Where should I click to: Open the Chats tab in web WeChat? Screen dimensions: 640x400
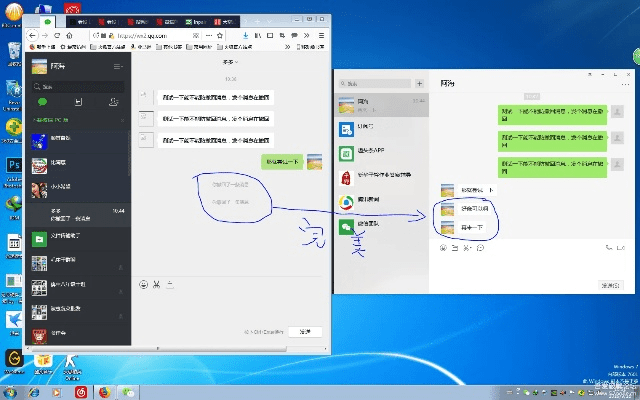43,102
